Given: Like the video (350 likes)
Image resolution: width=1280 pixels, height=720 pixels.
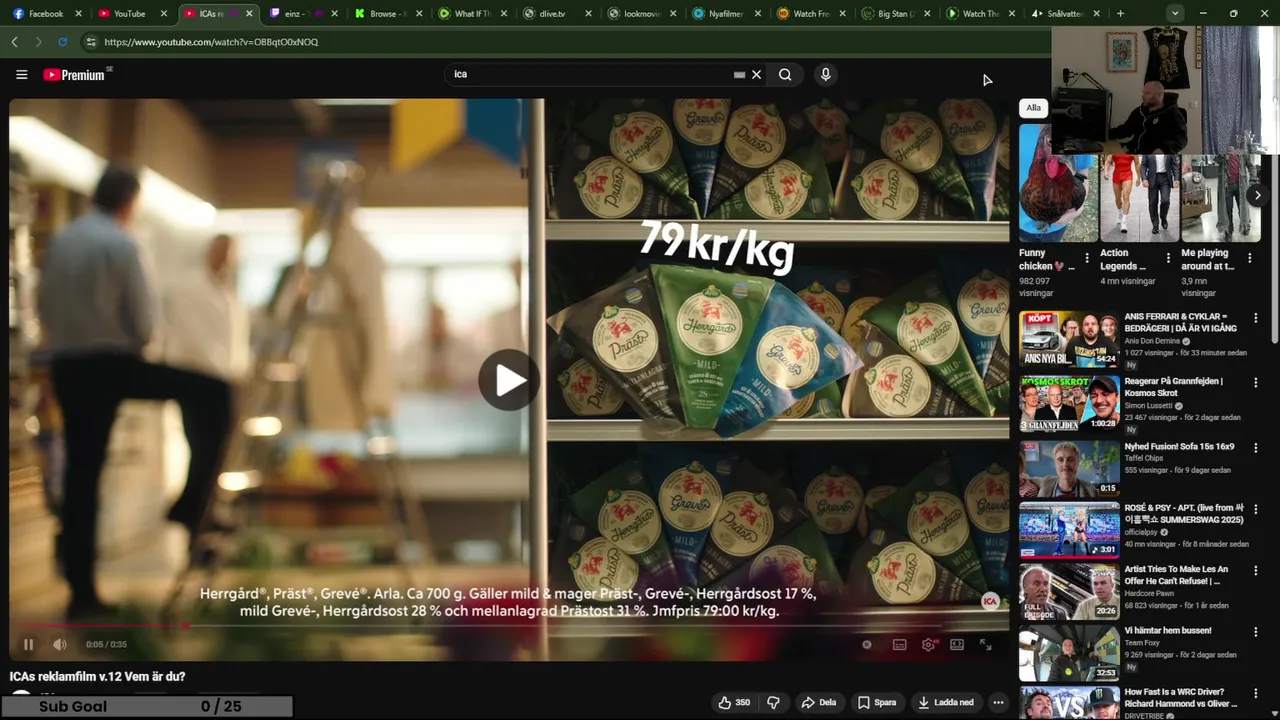Looking at the screenshot, I should point(734,702).
